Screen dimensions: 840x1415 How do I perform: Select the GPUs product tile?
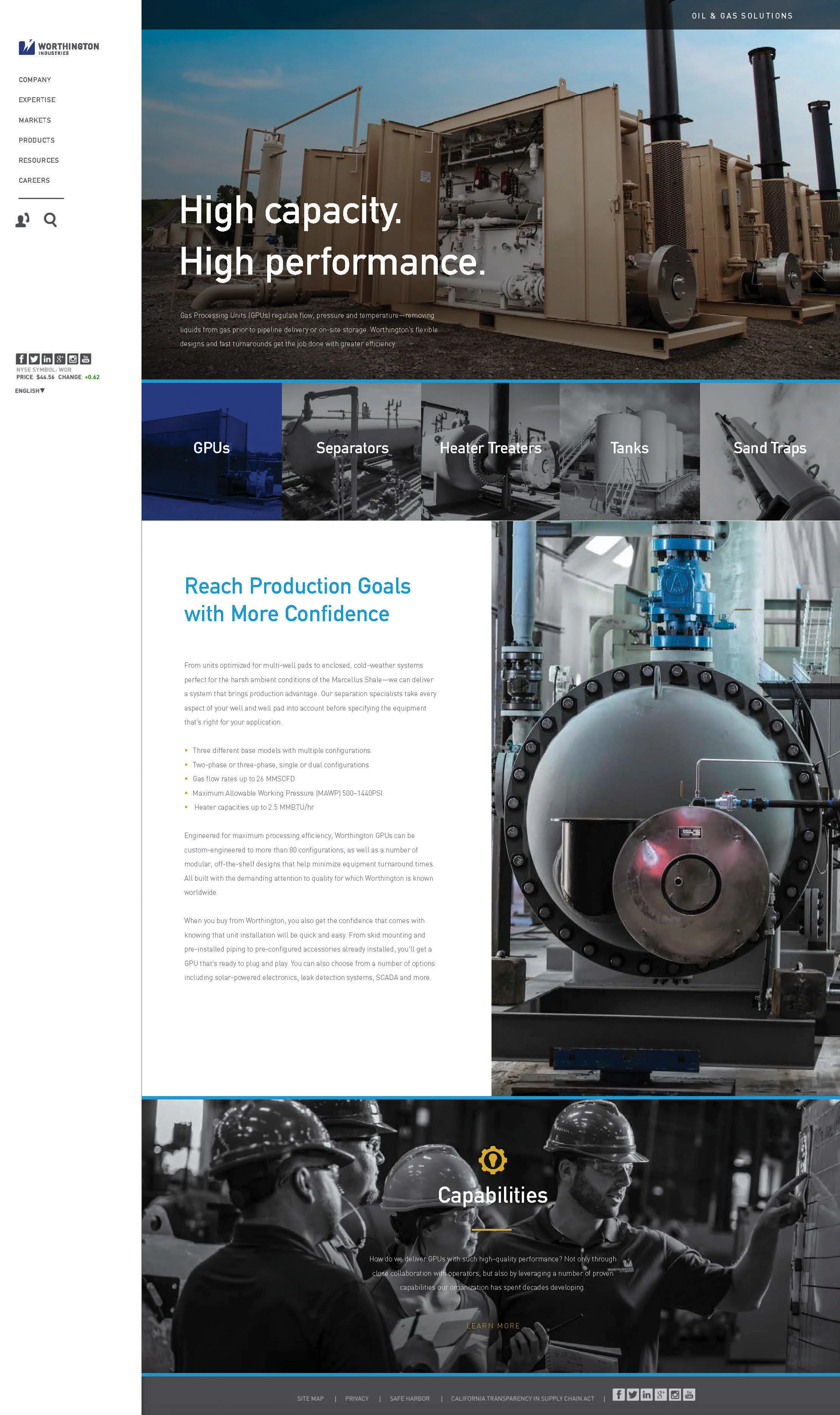[212, 451]
